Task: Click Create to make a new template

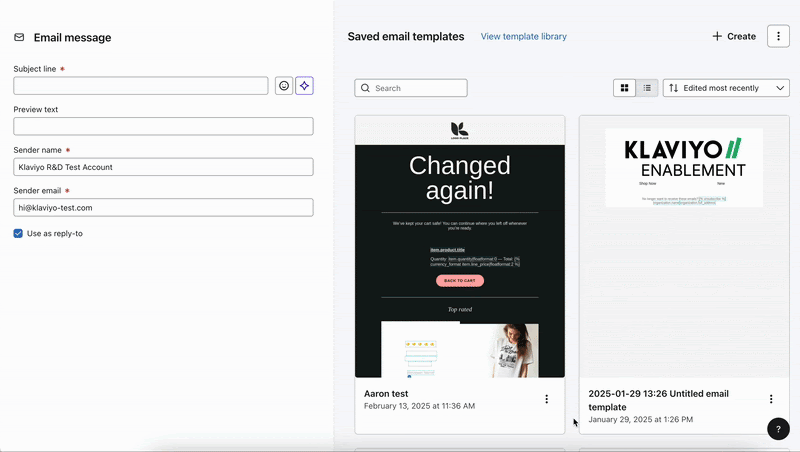Action: pos(734,36)
